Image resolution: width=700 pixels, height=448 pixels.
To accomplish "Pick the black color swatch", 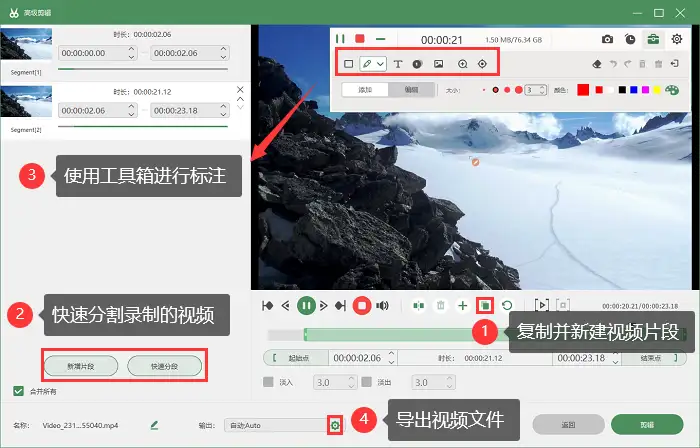I will (x=622, y=90).
